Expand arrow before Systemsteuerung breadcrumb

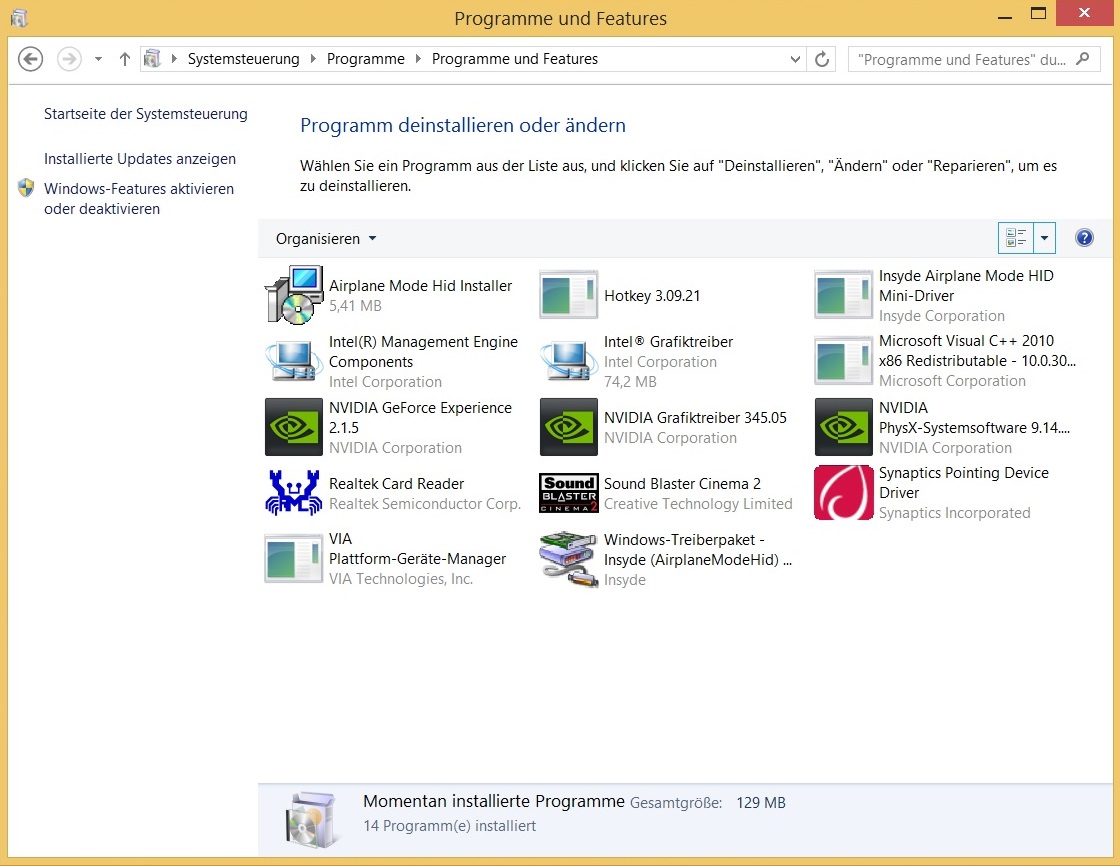click(174, 59)
